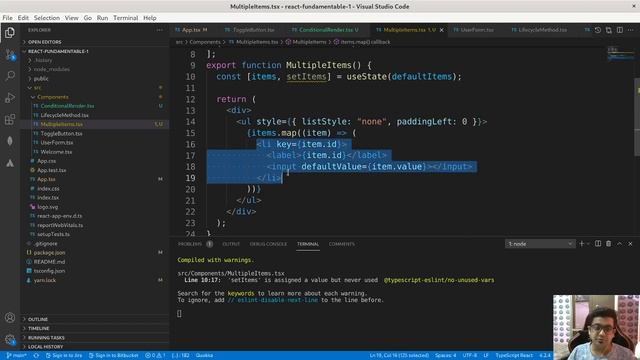Split the editor to the right
This screenshot has height=360, width=640.
coord(620,30)
